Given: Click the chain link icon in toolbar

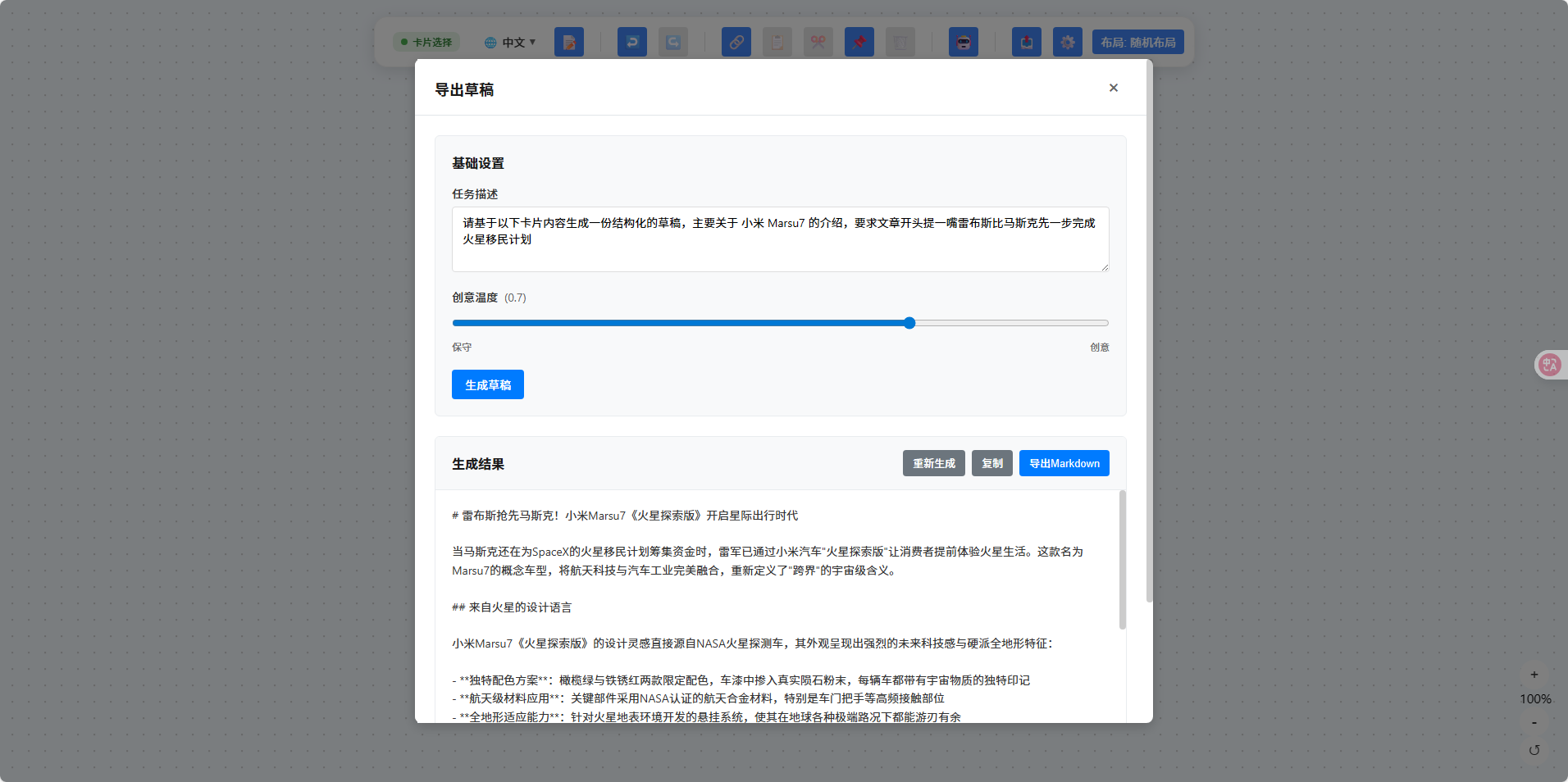Looking at the screenshot, I should click(x=736, y=42).
